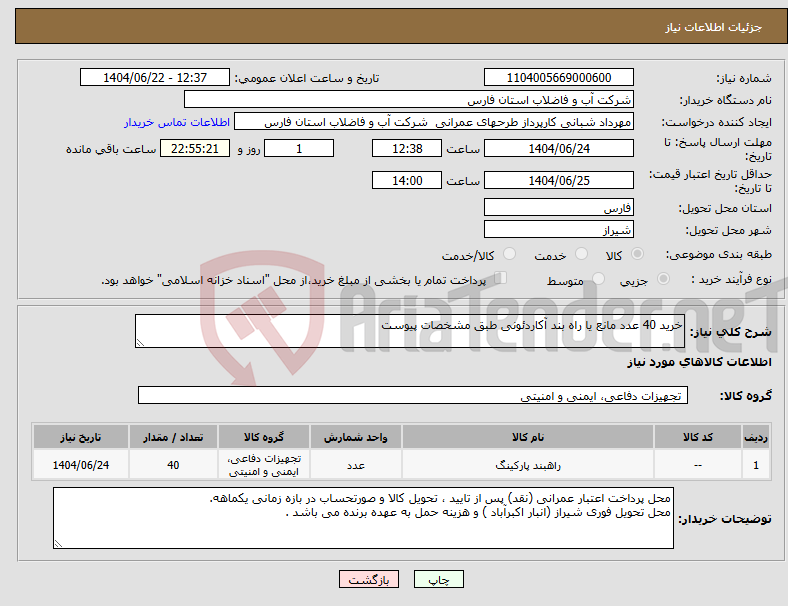Screen dimensions: 788x606
Task: Click the validity time field 14:00
Action: [407, 180]
